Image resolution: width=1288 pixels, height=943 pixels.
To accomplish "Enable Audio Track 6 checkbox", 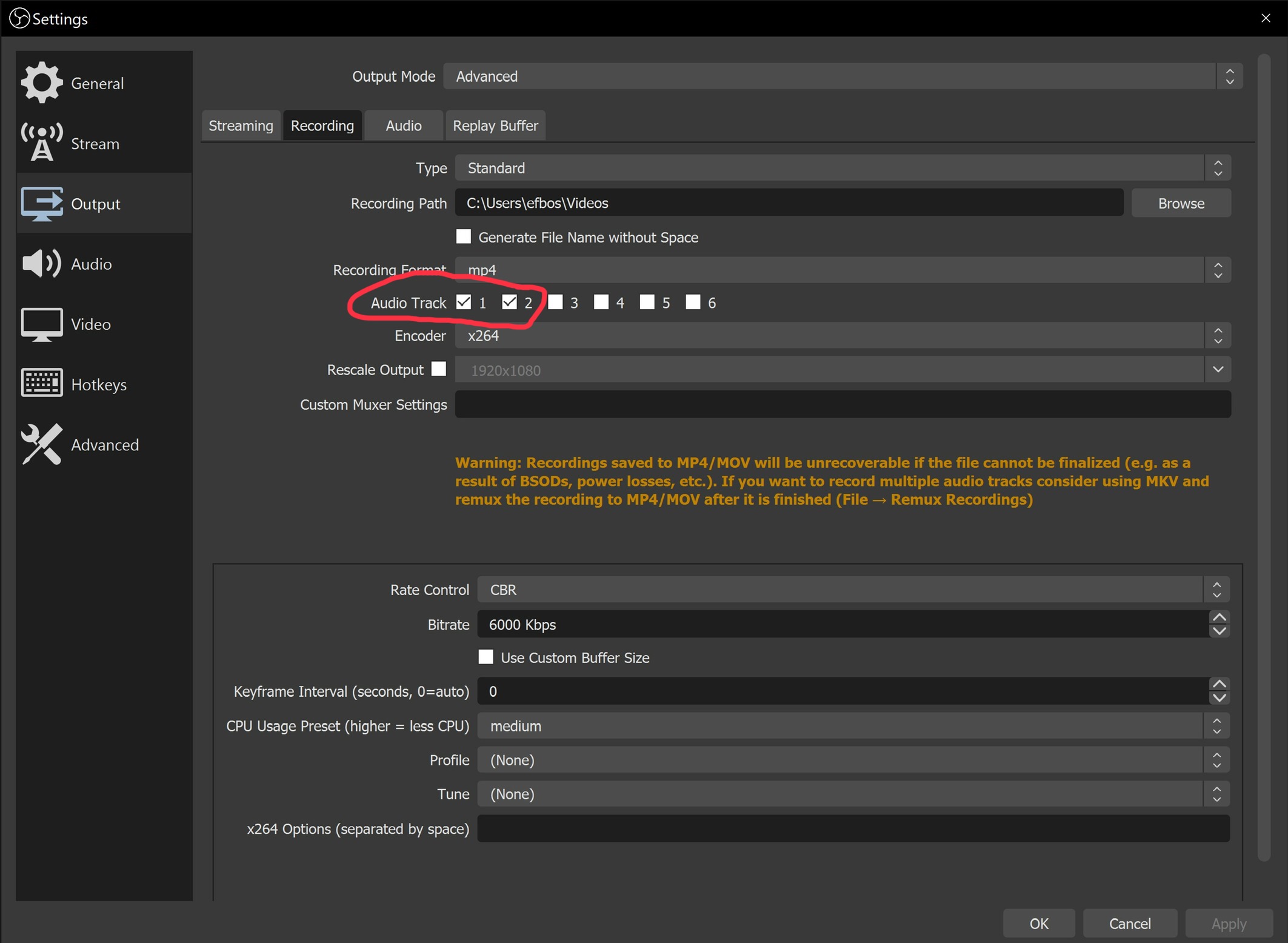I will click(x=693, y=302).
